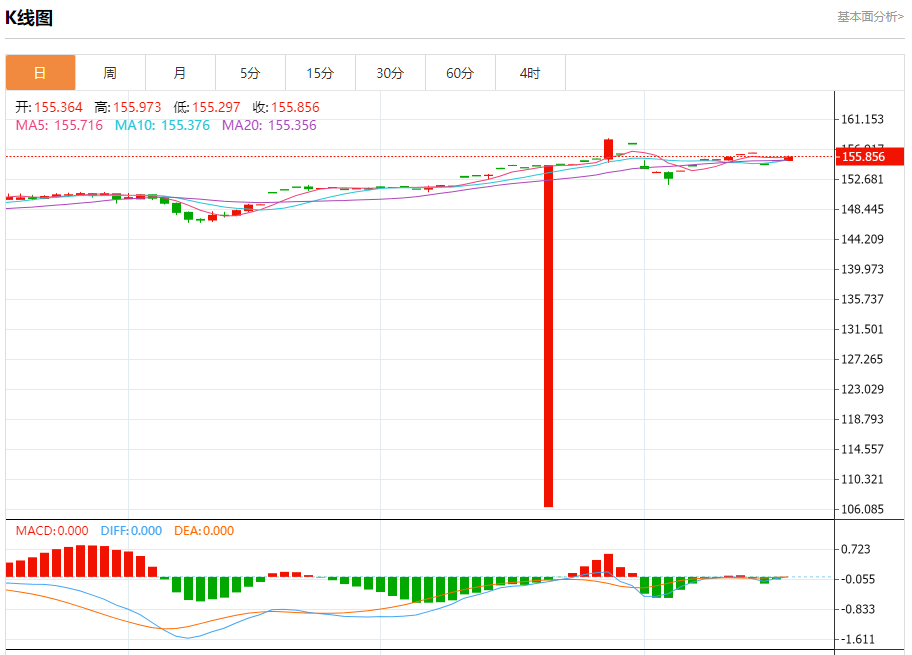Click the red current price tag 155.856
Viewport: 912px width, 655px height.
coord(870,156)
